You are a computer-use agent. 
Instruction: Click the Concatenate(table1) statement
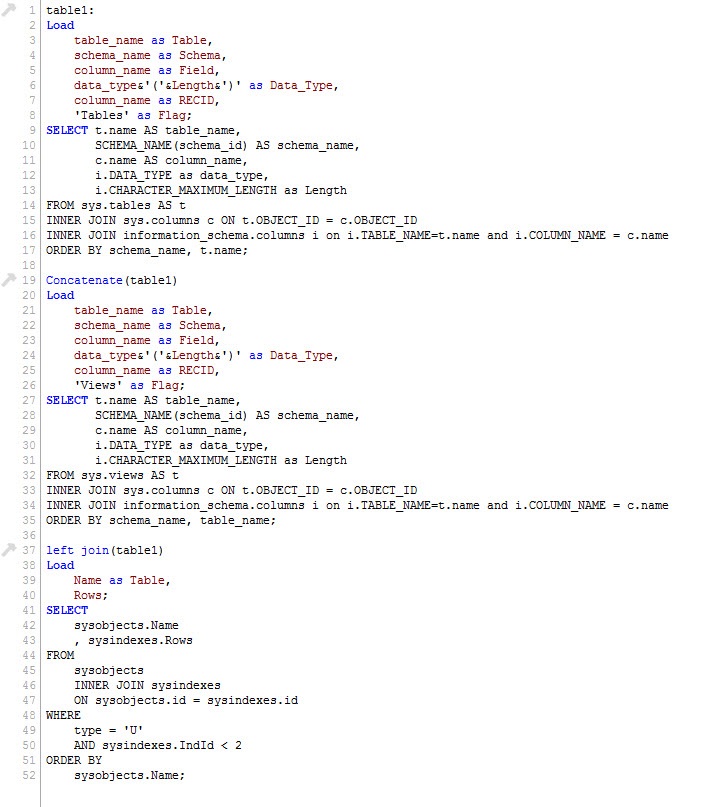pos(112,280)
